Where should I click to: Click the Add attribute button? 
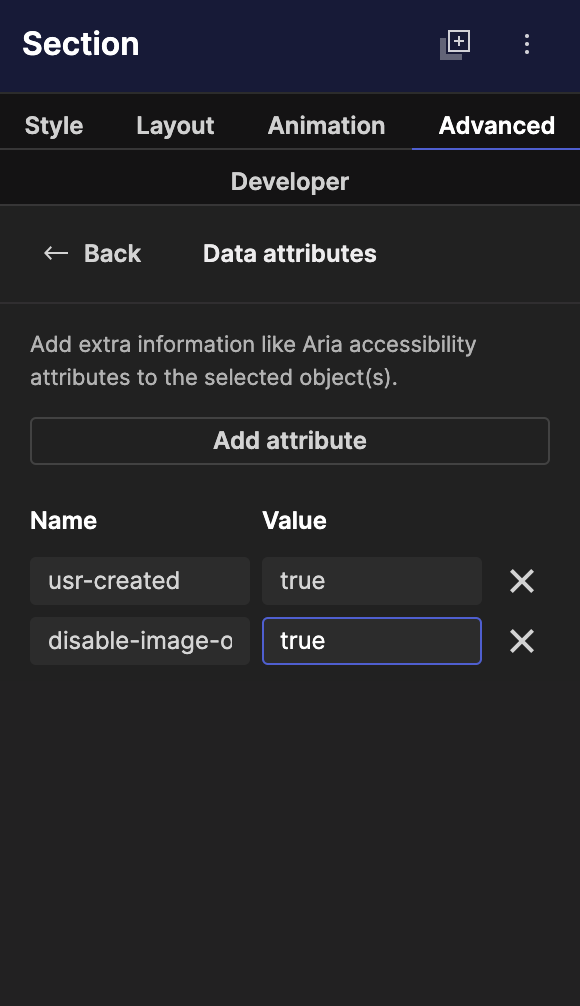pos(289,440)
